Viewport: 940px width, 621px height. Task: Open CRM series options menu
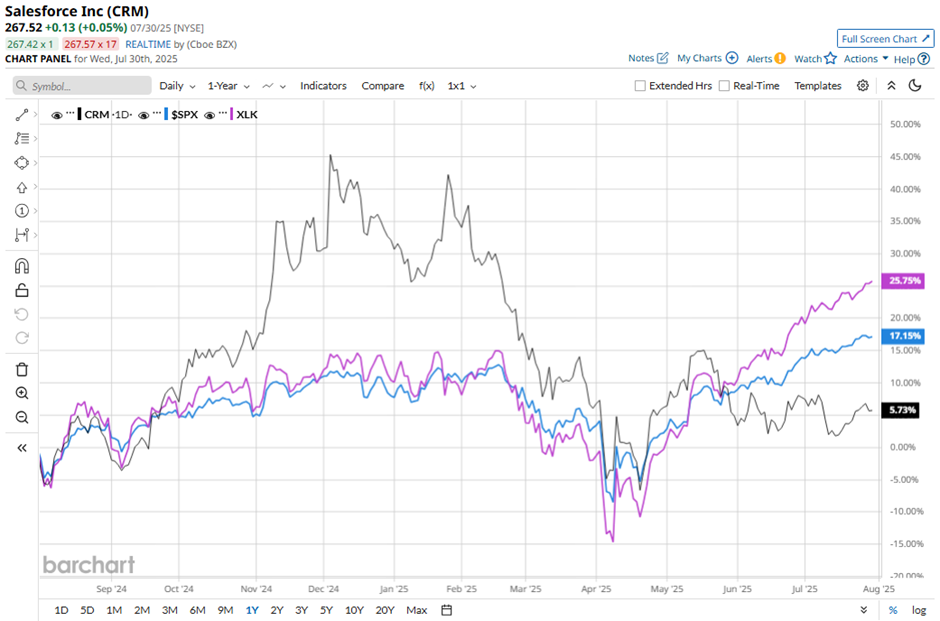tap(70, 113)
